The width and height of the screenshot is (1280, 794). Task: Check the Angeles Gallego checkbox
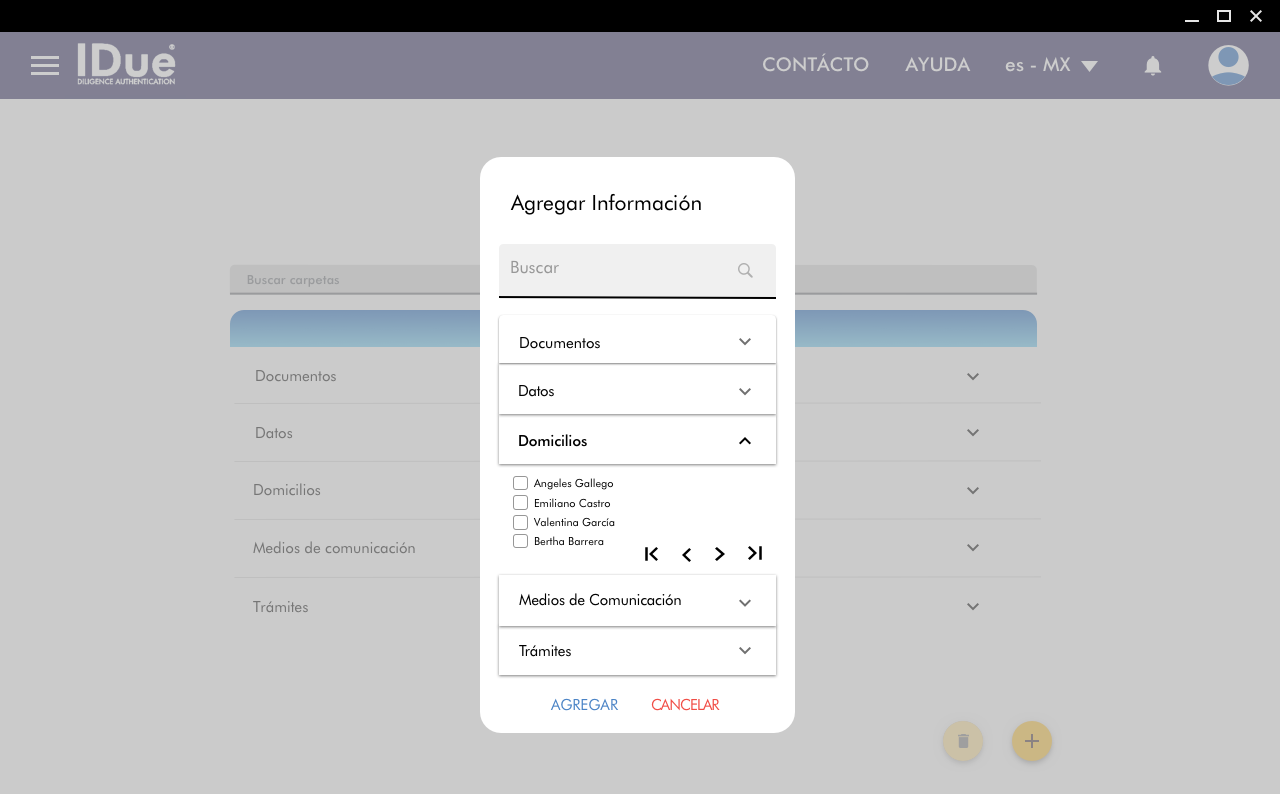(520, 483)
